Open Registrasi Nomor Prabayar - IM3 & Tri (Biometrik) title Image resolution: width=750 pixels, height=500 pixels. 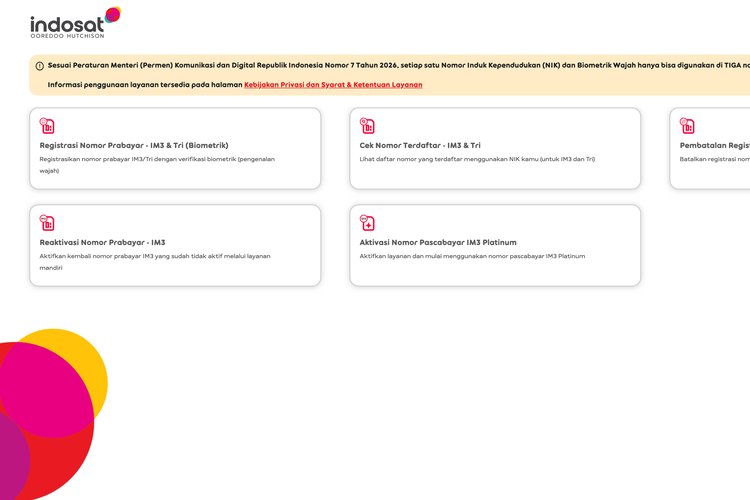pyautogui.click(x=134, y=145)
